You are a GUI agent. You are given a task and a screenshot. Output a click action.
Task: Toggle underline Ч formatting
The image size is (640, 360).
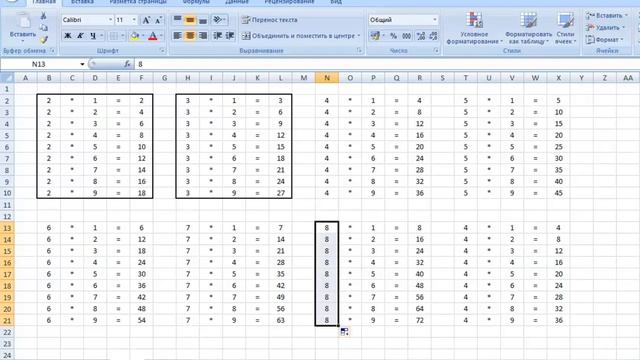tap(93, 36)
